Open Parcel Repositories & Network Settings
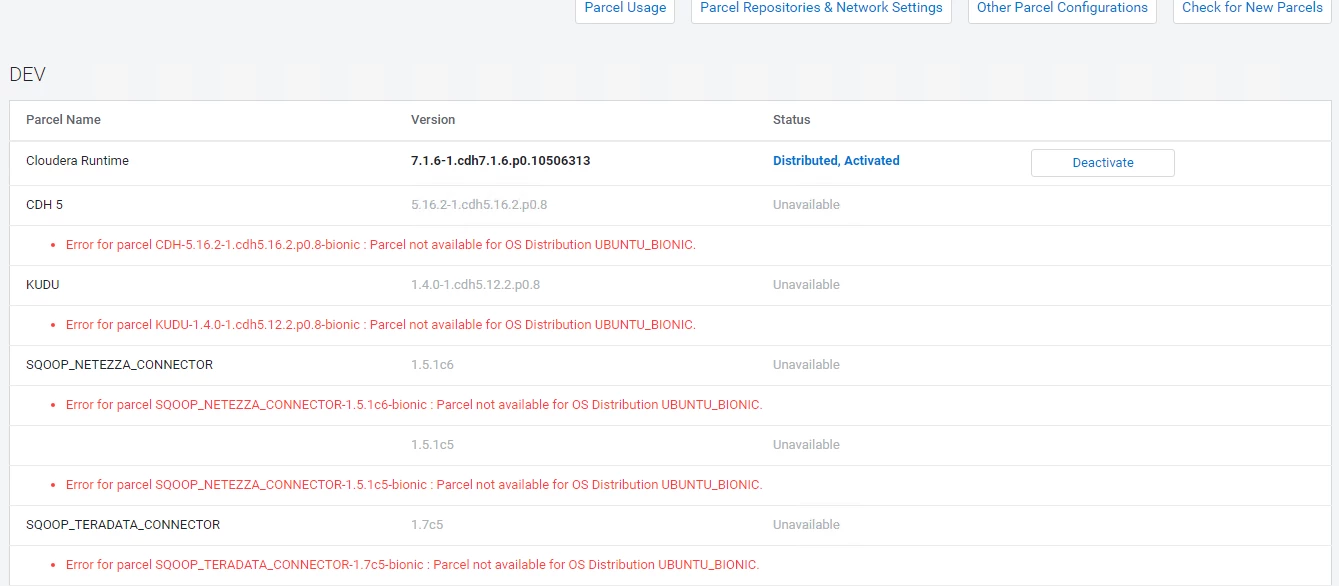 (821, 8)
